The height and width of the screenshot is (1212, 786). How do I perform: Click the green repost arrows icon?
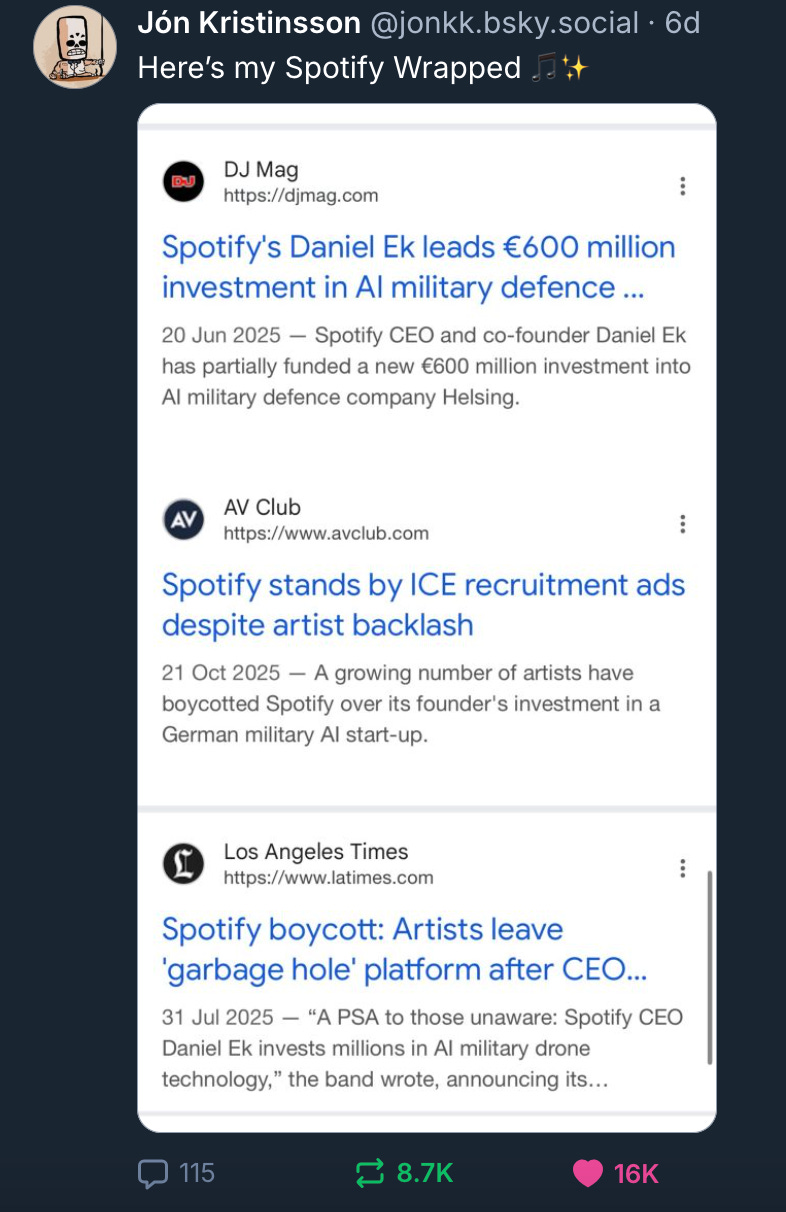point(370,1173)
